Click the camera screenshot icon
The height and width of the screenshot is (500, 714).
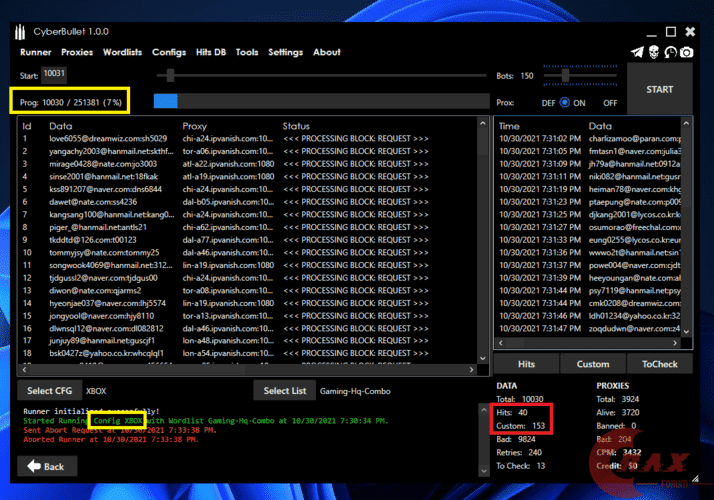pos(687,52)
